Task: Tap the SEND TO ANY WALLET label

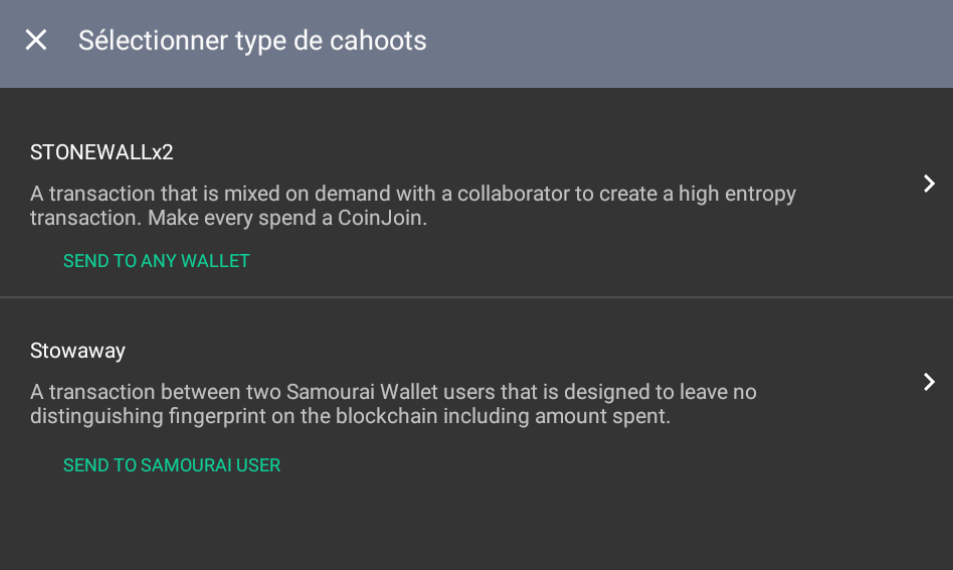Action: coord(156,261)
